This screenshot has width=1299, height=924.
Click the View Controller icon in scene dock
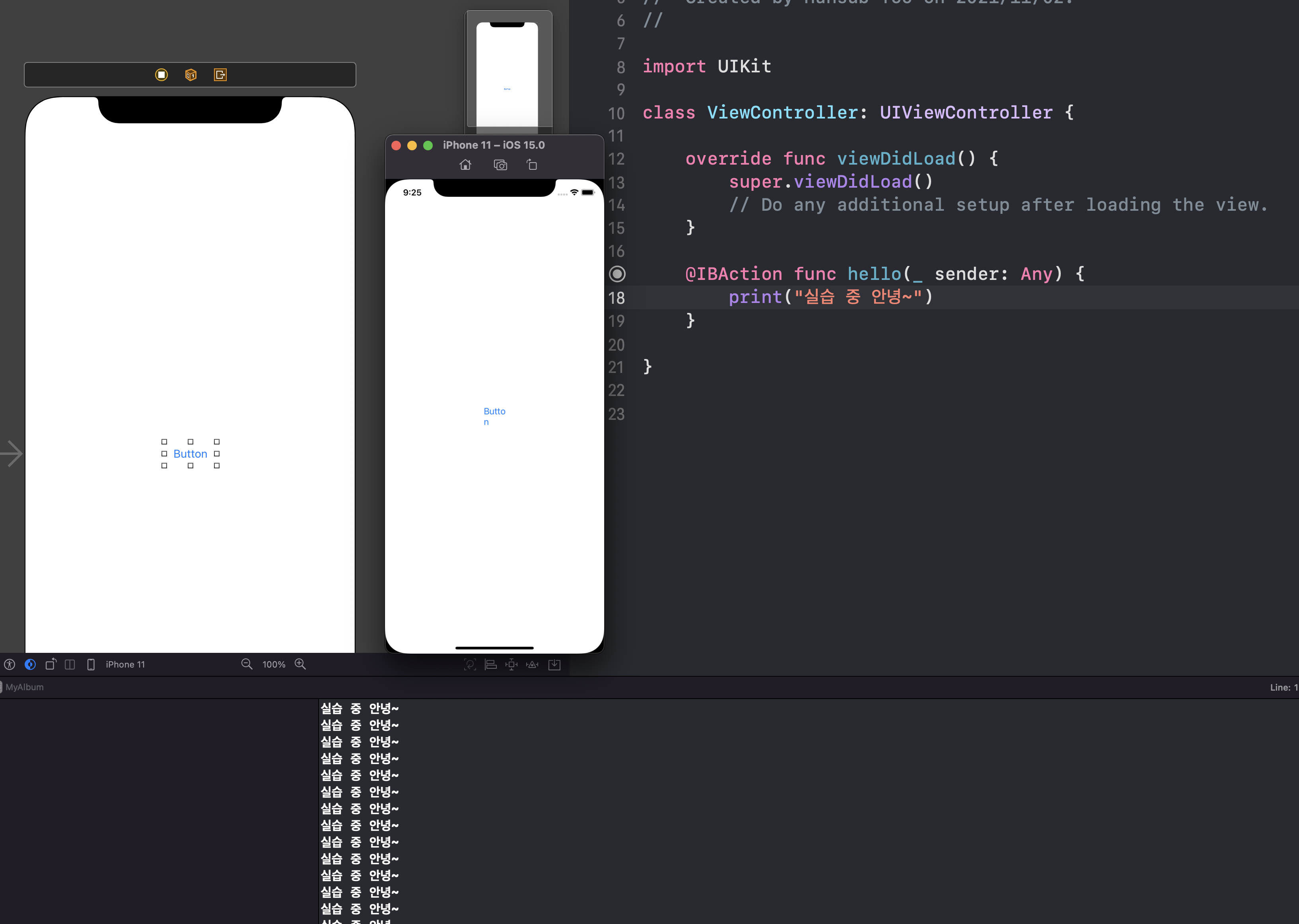click(x=161, y=74)
